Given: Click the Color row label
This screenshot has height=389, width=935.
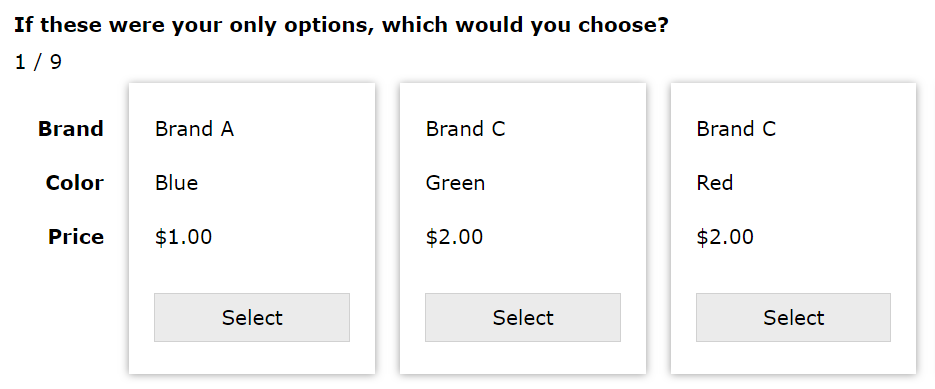Looking at the screenshot, I should (x=75, y=183).
